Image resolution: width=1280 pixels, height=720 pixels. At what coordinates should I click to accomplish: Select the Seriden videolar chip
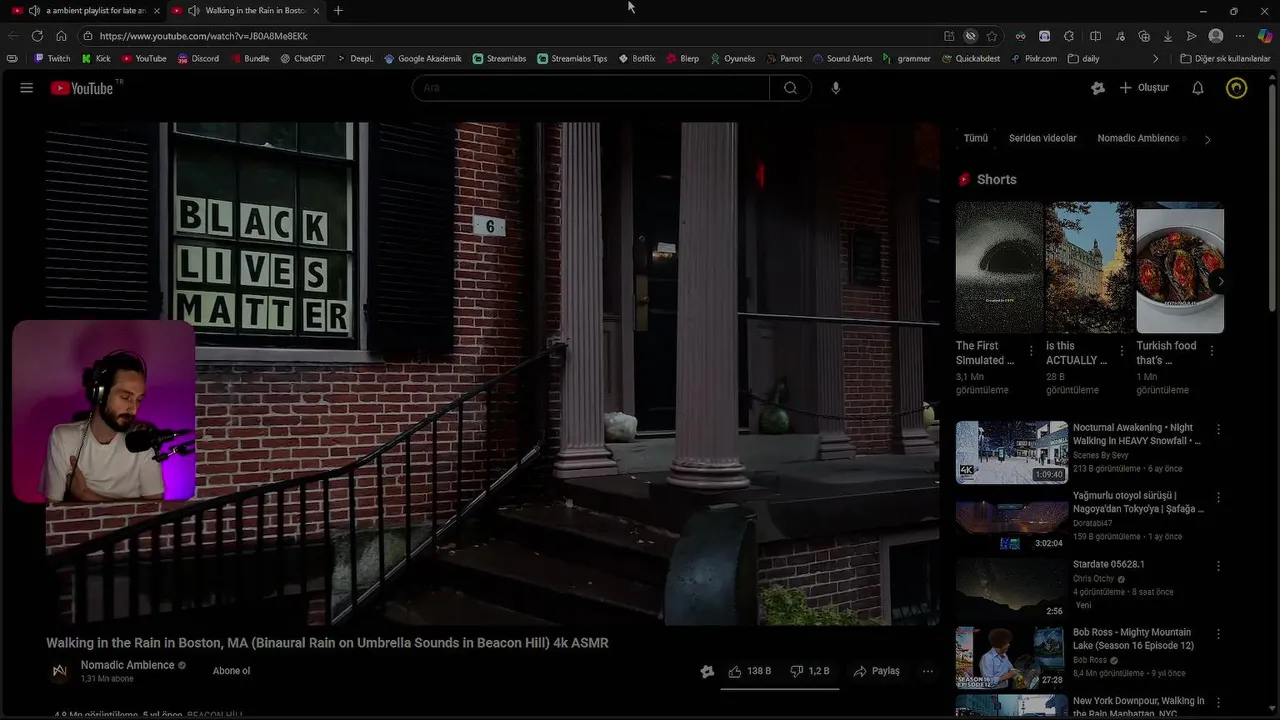click(x=1043, y=138)
